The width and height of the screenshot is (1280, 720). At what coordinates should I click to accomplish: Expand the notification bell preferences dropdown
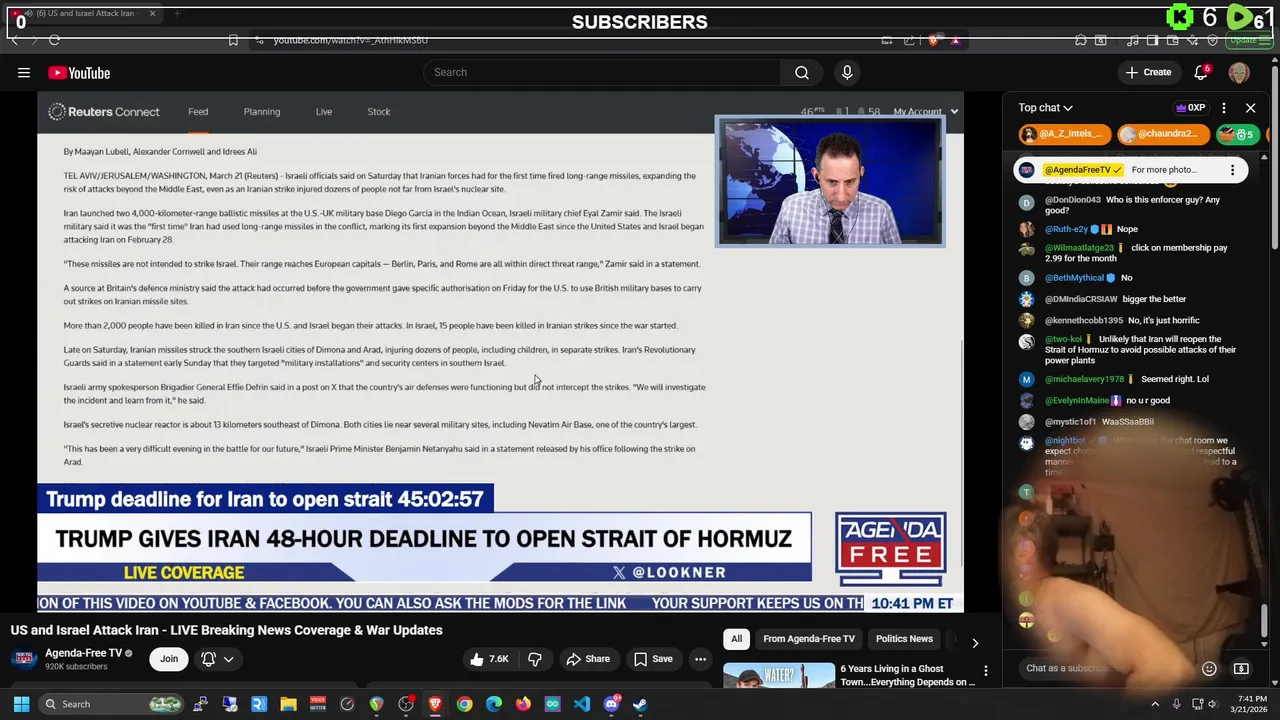[218, 659]
